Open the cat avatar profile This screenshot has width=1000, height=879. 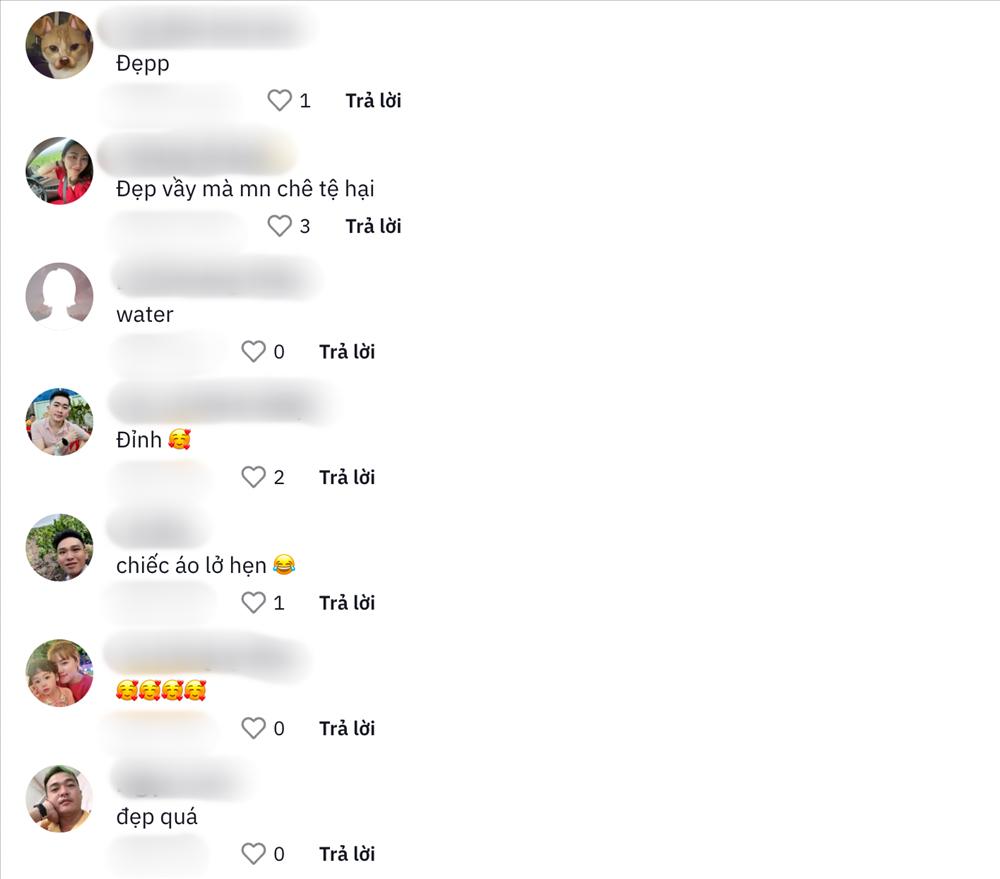click(x=59, y=45)
